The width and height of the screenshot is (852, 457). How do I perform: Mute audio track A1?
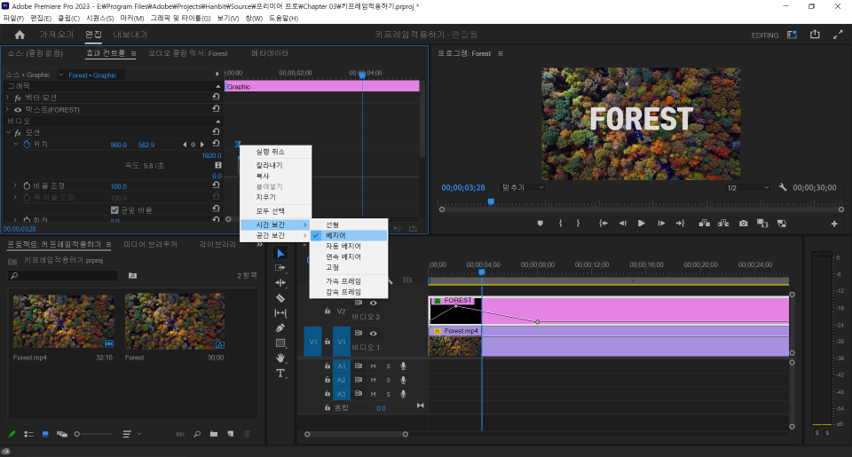(x=373, y=366)
